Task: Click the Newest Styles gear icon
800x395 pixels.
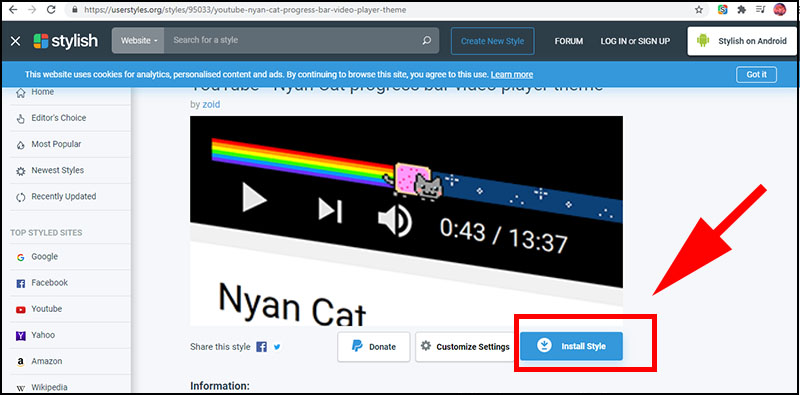Action: click(20, 171)
